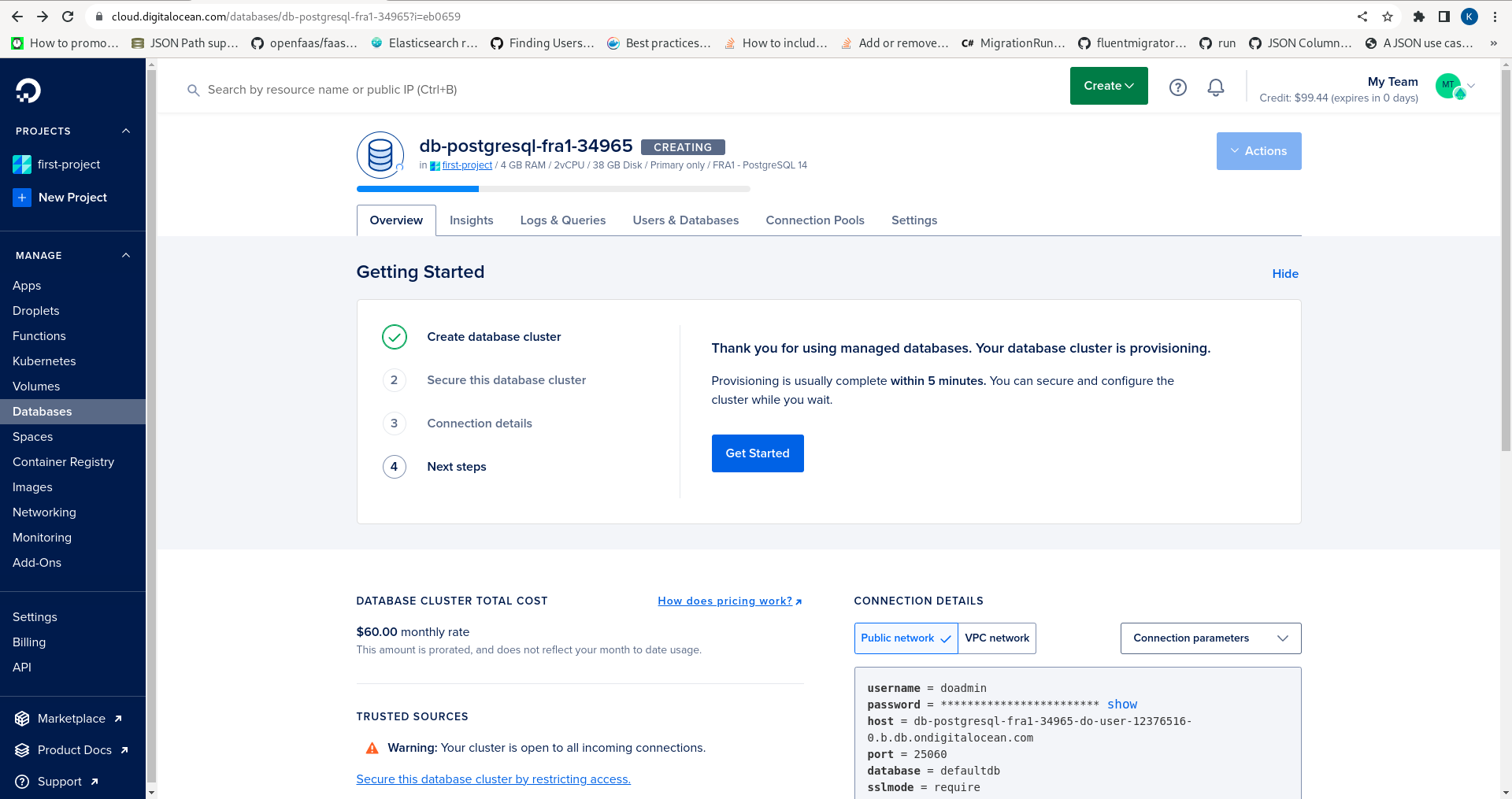1512x799 pixels.
Task: Click the Get Started button
Action: coord(758,453)
